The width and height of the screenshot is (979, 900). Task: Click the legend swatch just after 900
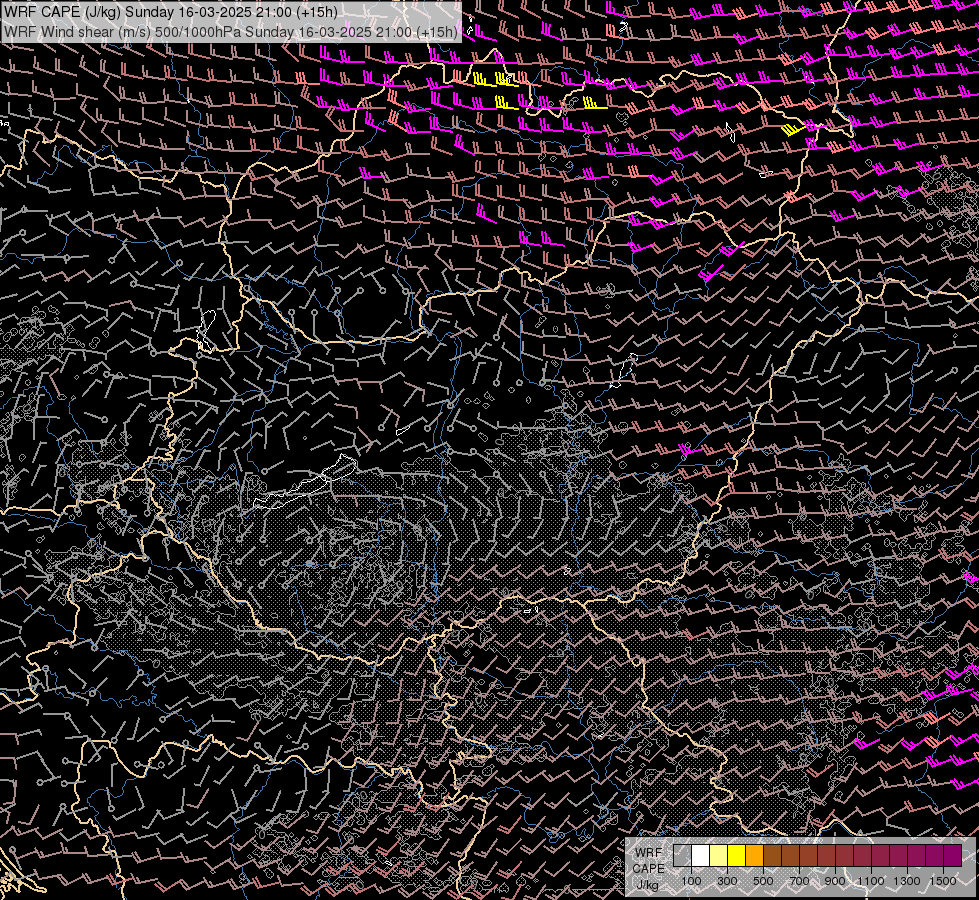[845, 856]
